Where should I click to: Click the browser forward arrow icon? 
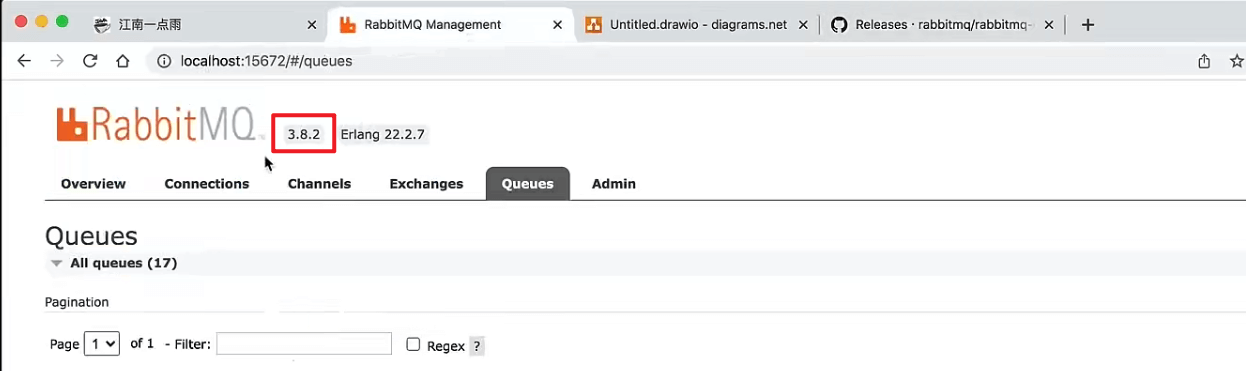coord(57,61)
